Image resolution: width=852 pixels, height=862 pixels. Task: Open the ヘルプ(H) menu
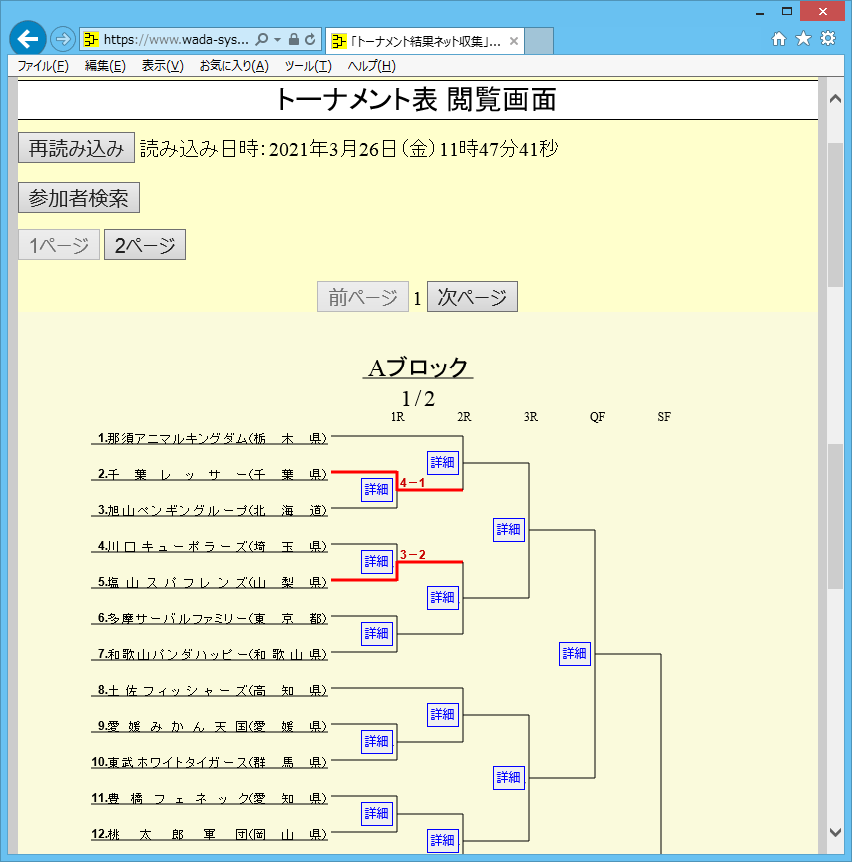[x=372, y=66]
